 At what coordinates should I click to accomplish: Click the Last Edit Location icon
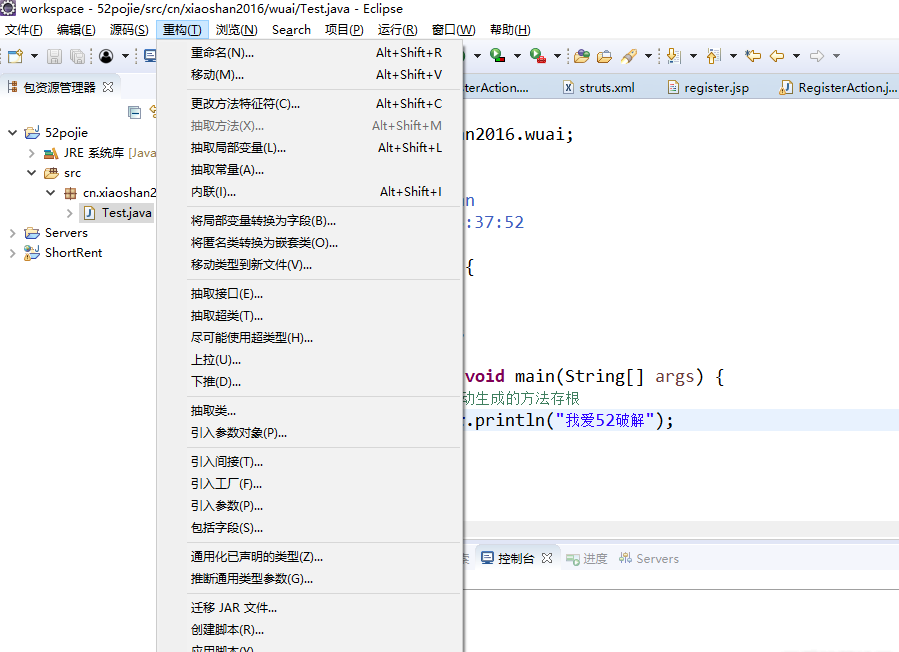tap(752, 57)
